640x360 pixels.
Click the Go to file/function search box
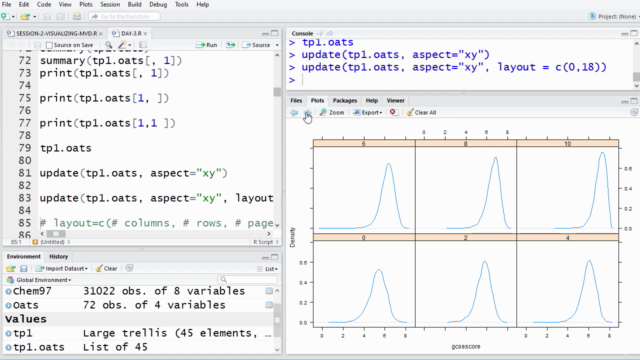pos(124,16)
